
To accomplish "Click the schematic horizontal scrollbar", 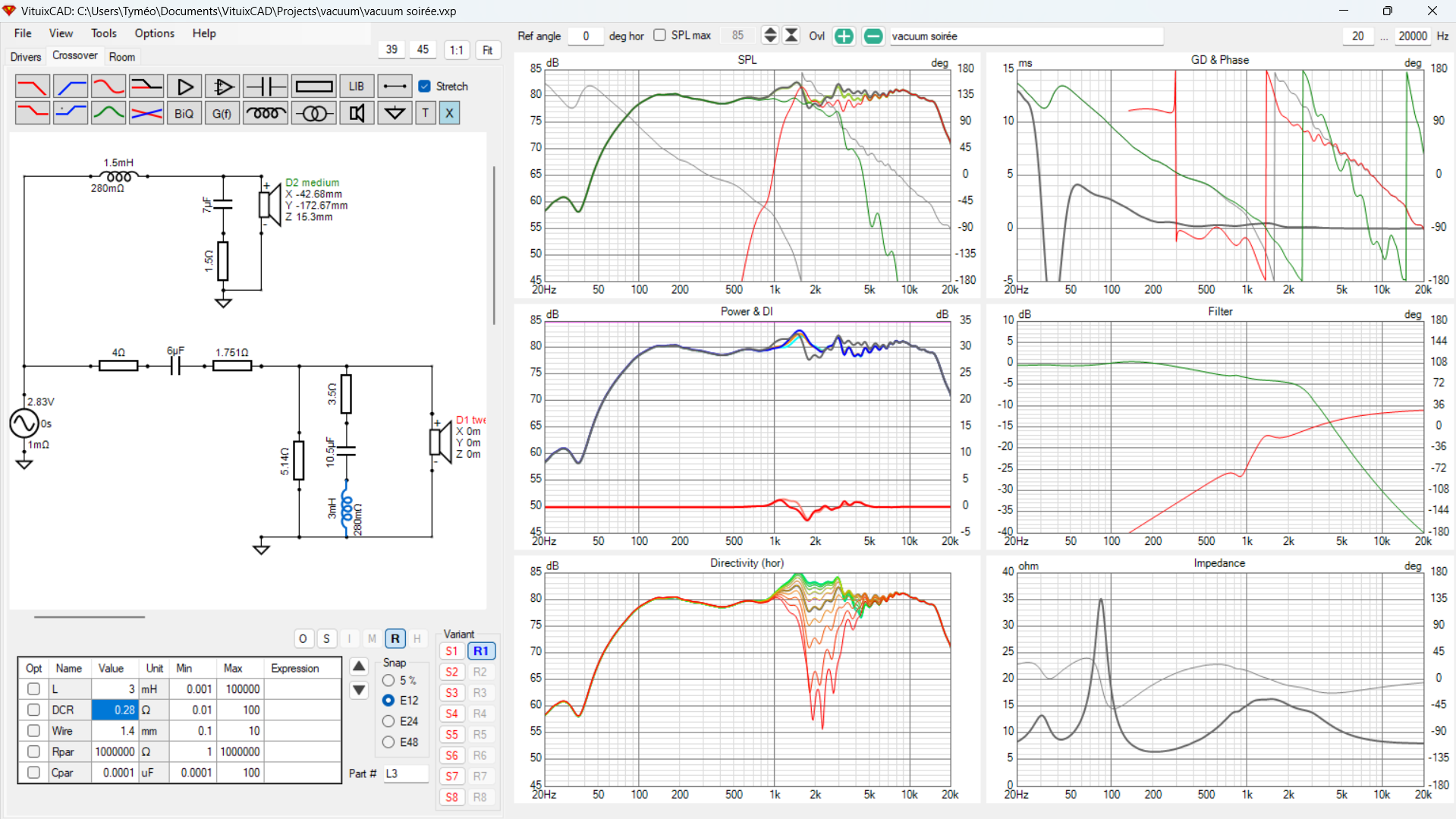I will pos(90,617).
